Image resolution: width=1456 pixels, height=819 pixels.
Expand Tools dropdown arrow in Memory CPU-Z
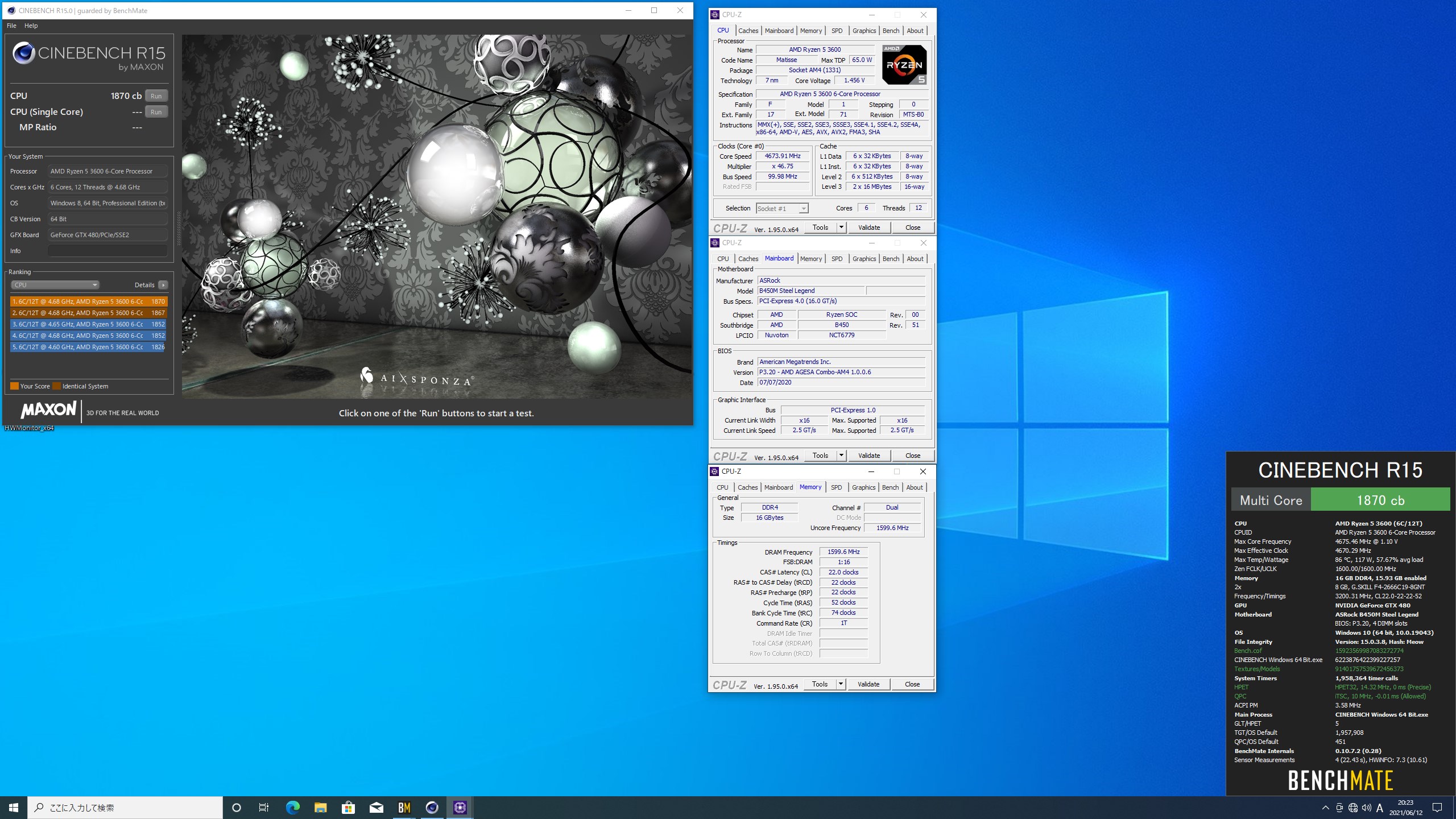[x=841, y=684]
